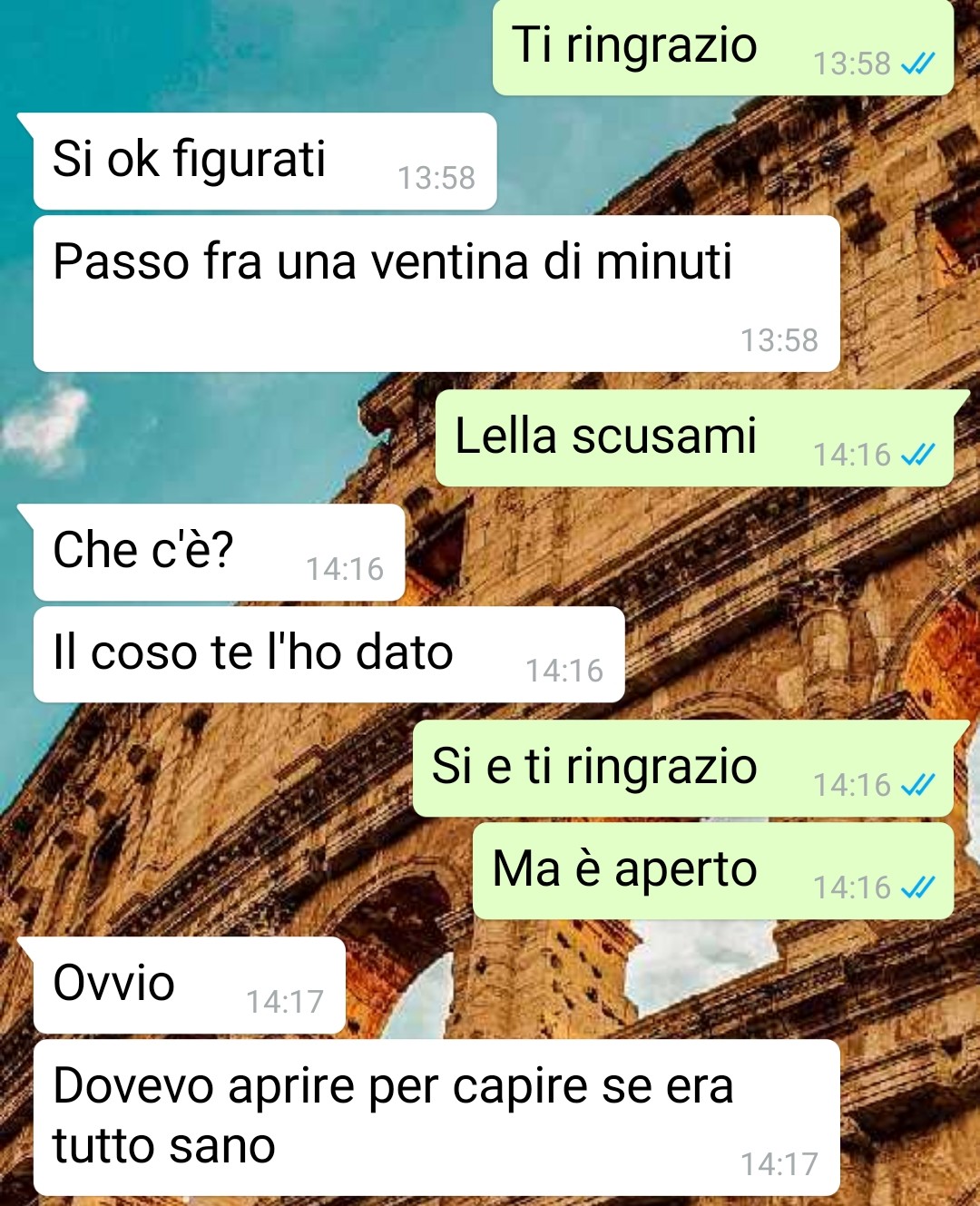The height and width of the screenshot is (1206, 980).
Task: Tap the 14:16 time beside 'Il coso'
Action: (564, 671)
